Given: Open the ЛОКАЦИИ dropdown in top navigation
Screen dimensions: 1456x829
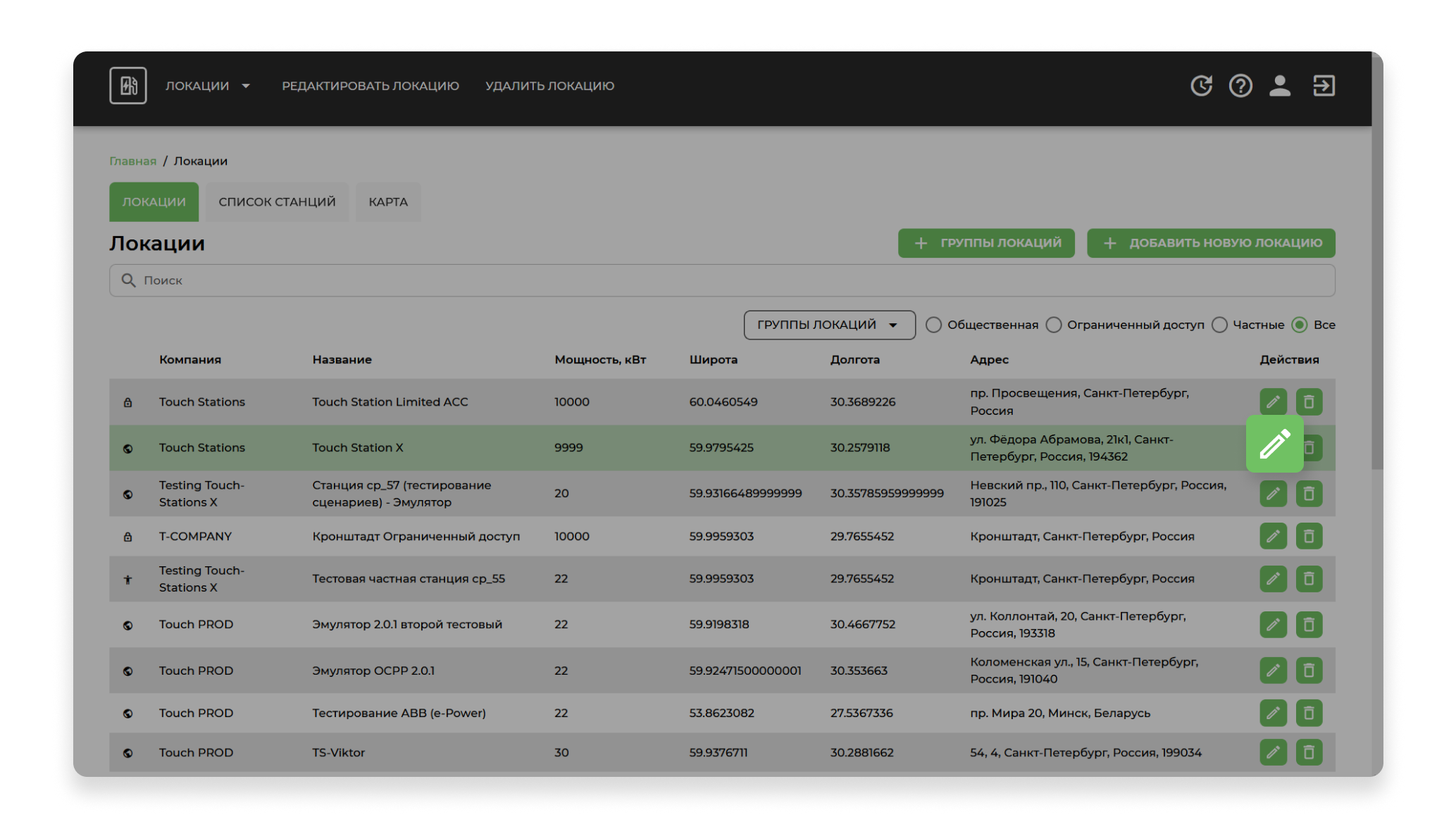Looking at the screenshot, I should pos(207,85).
